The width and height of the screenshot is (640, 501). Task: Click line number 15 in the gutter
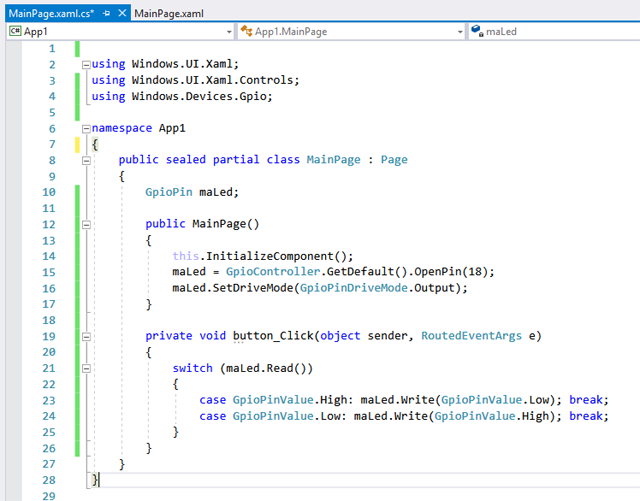pos(49,271)
